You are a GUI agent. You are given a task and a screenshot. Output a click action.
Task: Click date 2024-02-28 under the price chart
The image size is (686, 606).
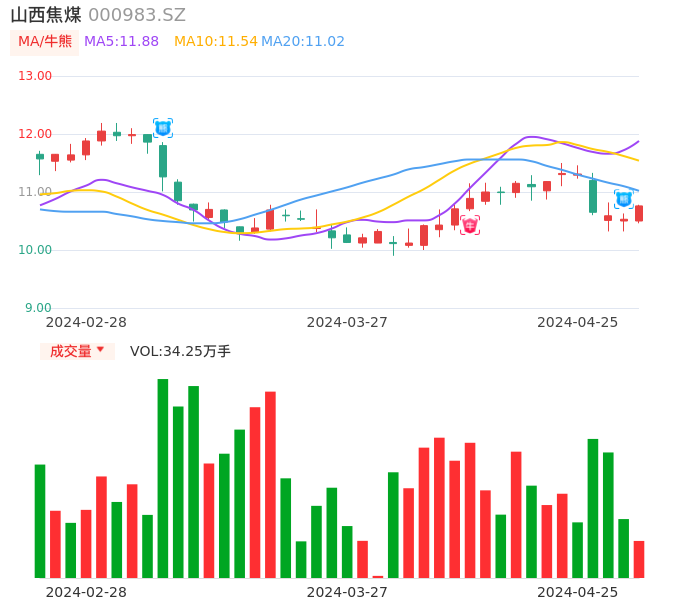click(x=86, y=322)
